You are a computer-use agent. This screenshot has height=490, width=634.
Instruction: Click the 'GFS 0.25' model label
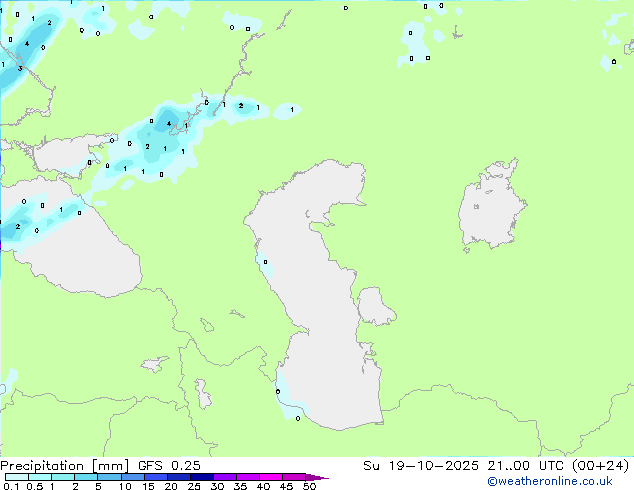(x=169, y=465)
